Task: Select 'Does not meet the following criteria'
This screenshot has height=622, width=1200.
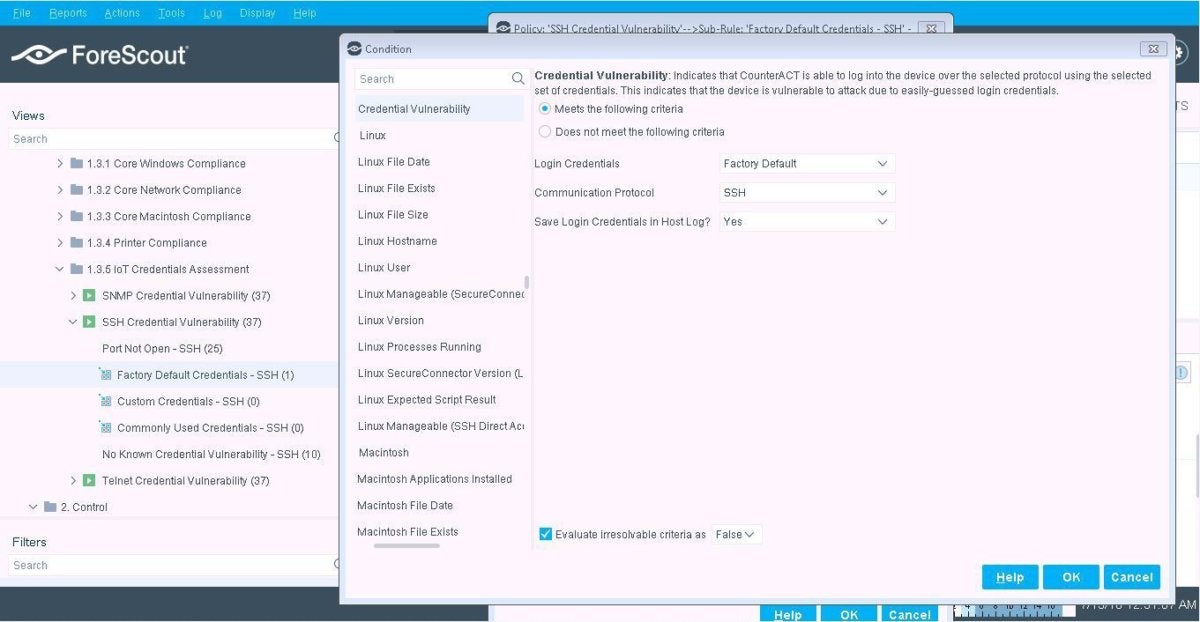Action: tap(545, 131)
